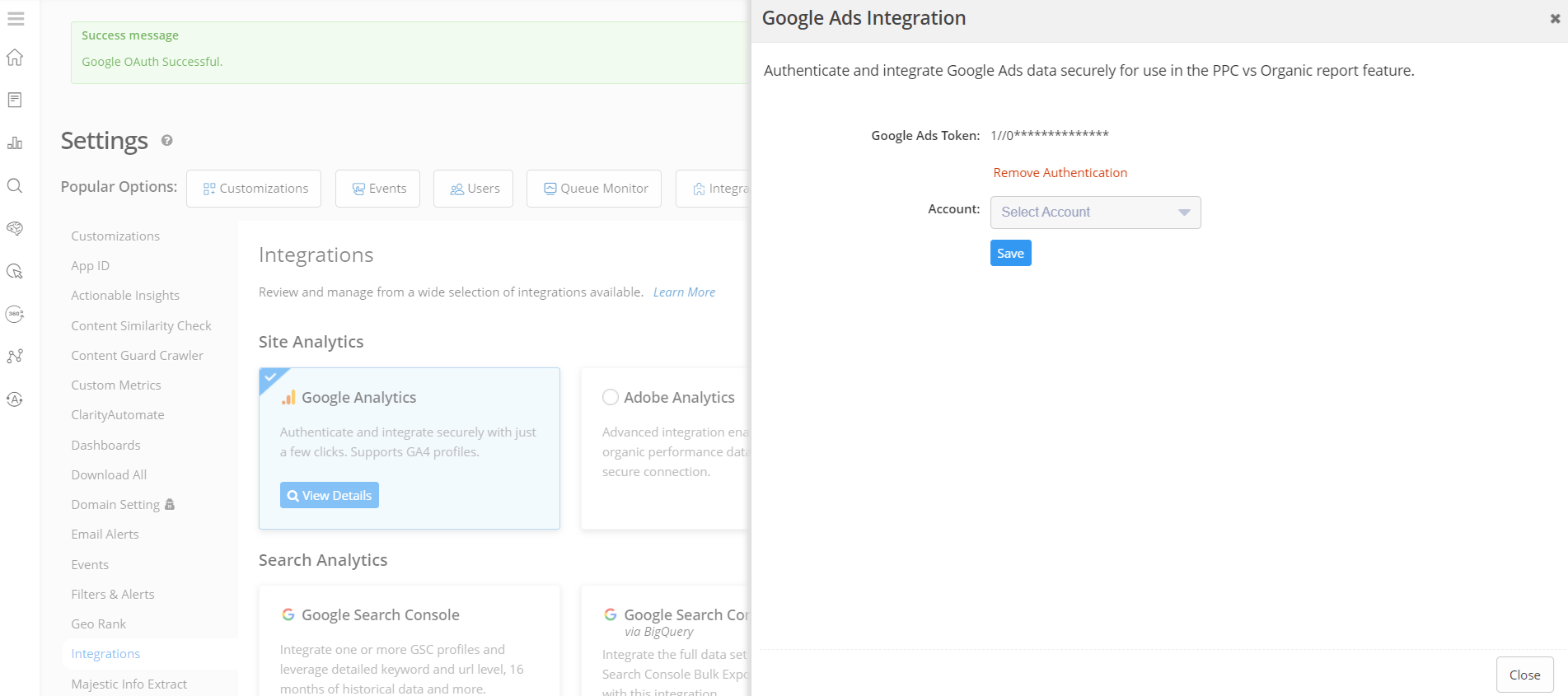Open the Queue Monitor popular option
1568x696 pixels.
(594, 189)
